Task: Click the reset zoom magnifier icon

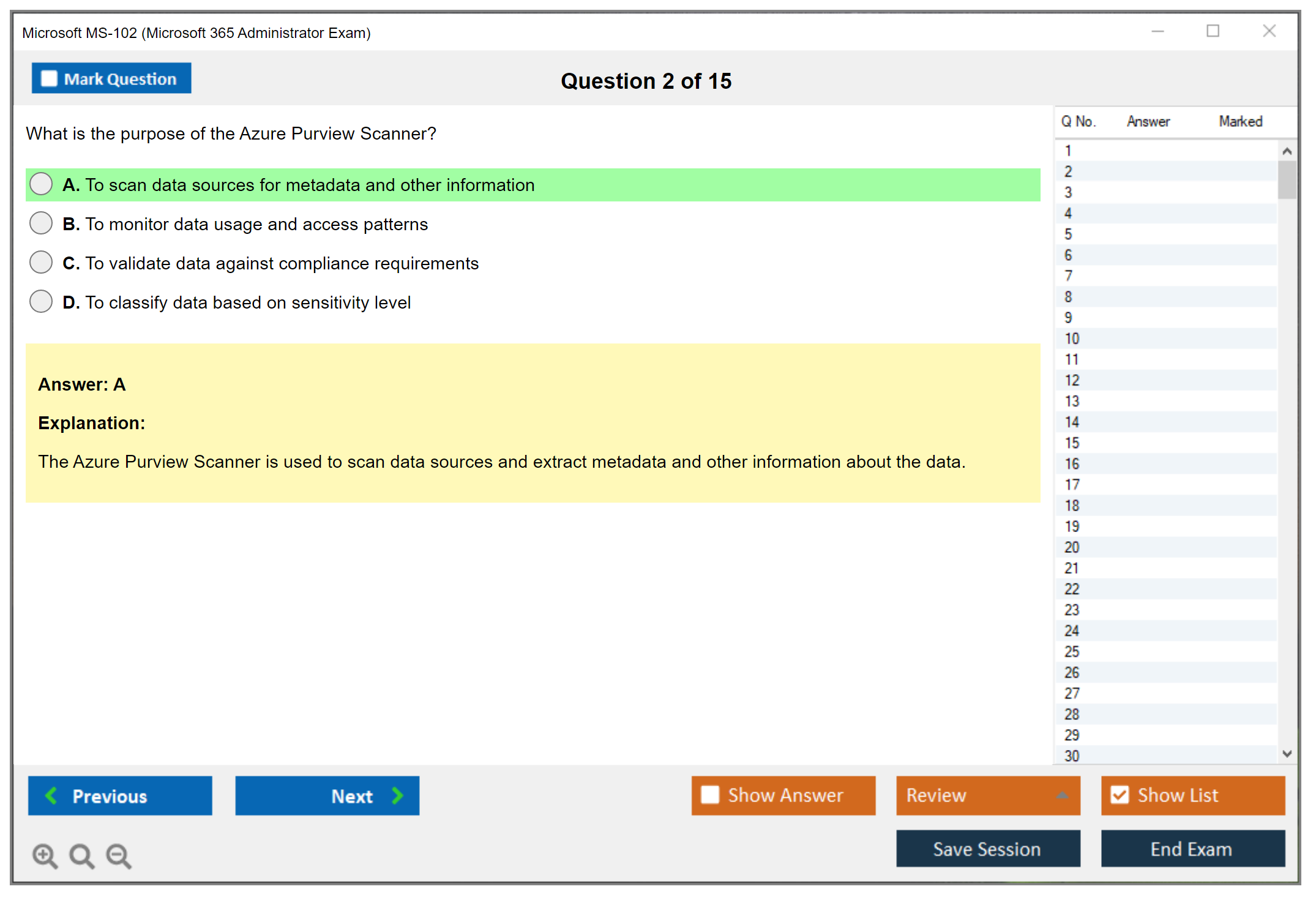Action: 81,855
